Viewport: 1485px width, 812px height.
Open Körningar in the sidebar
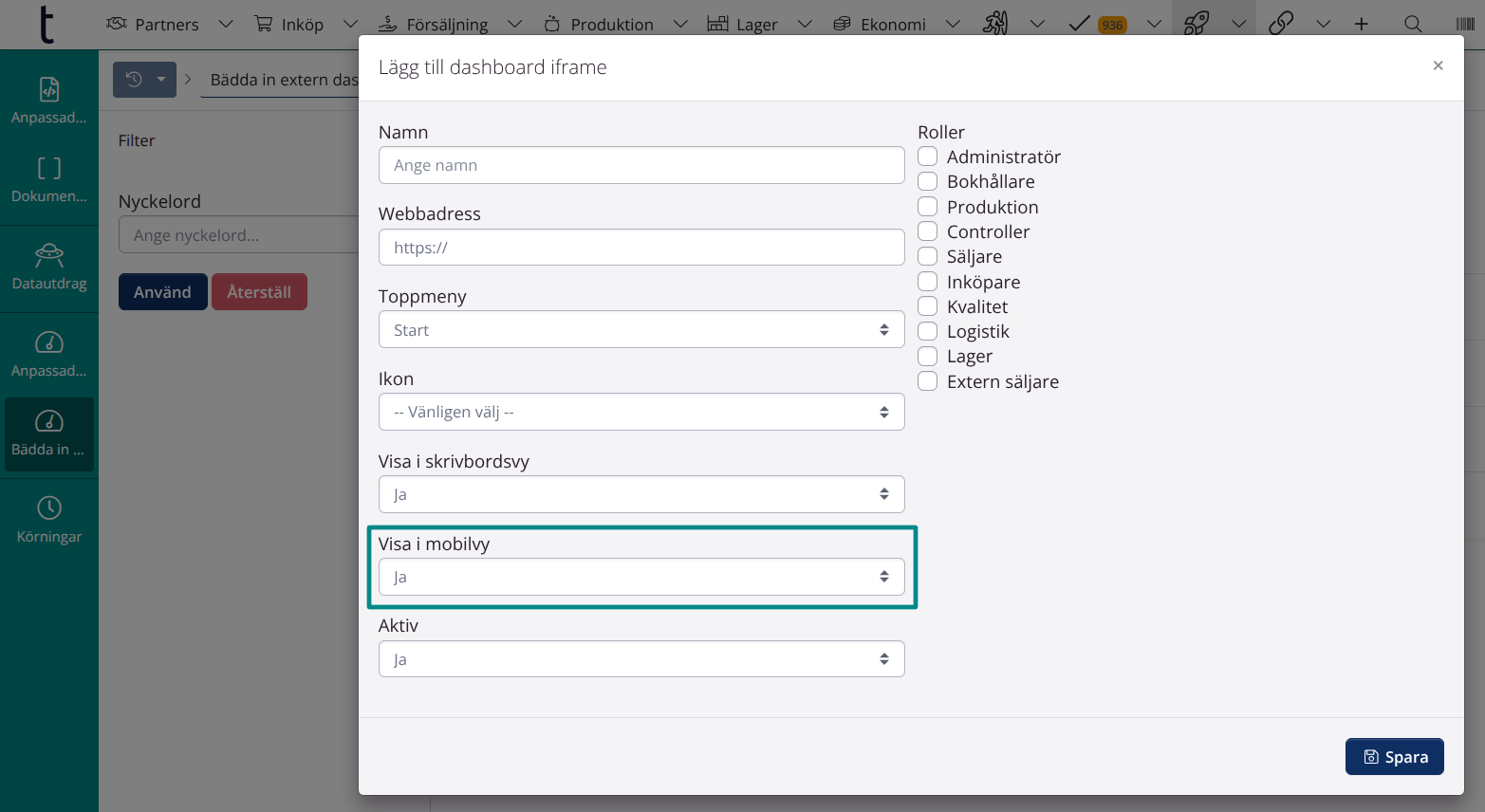(x=49, y=520)
